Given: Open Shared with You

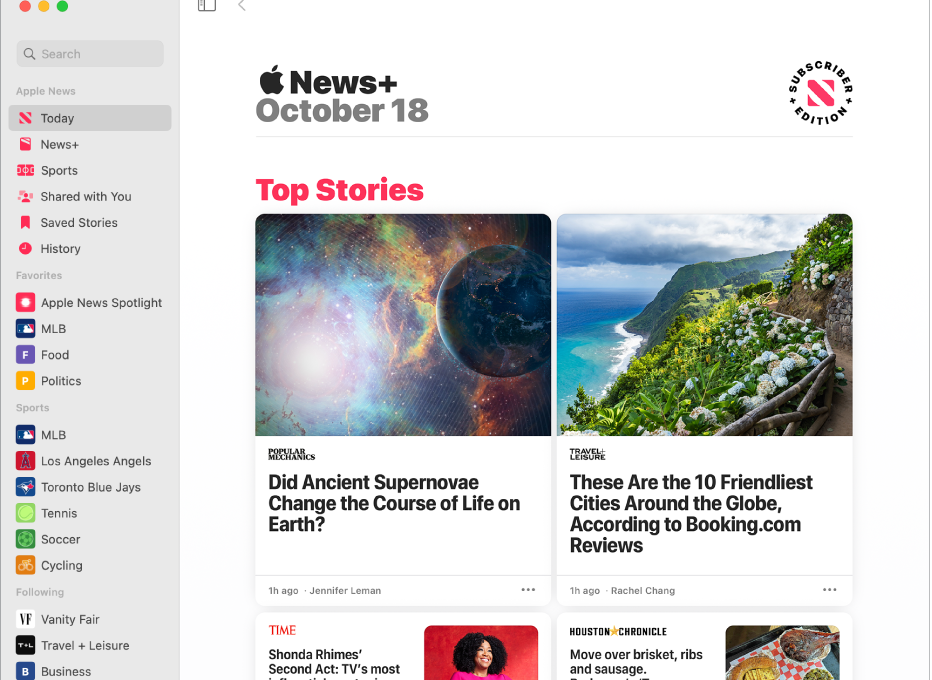Looking at the screenshot, I should tap(90, 197).
